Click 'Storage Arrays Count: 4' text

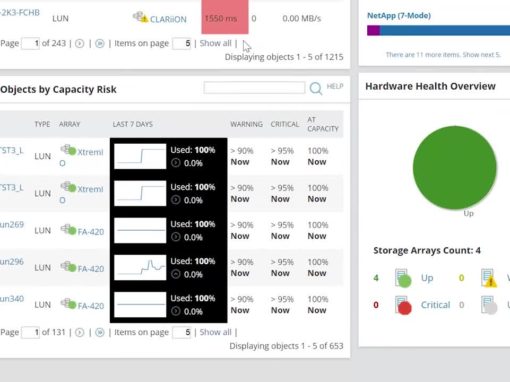click(x=427, y=251)
